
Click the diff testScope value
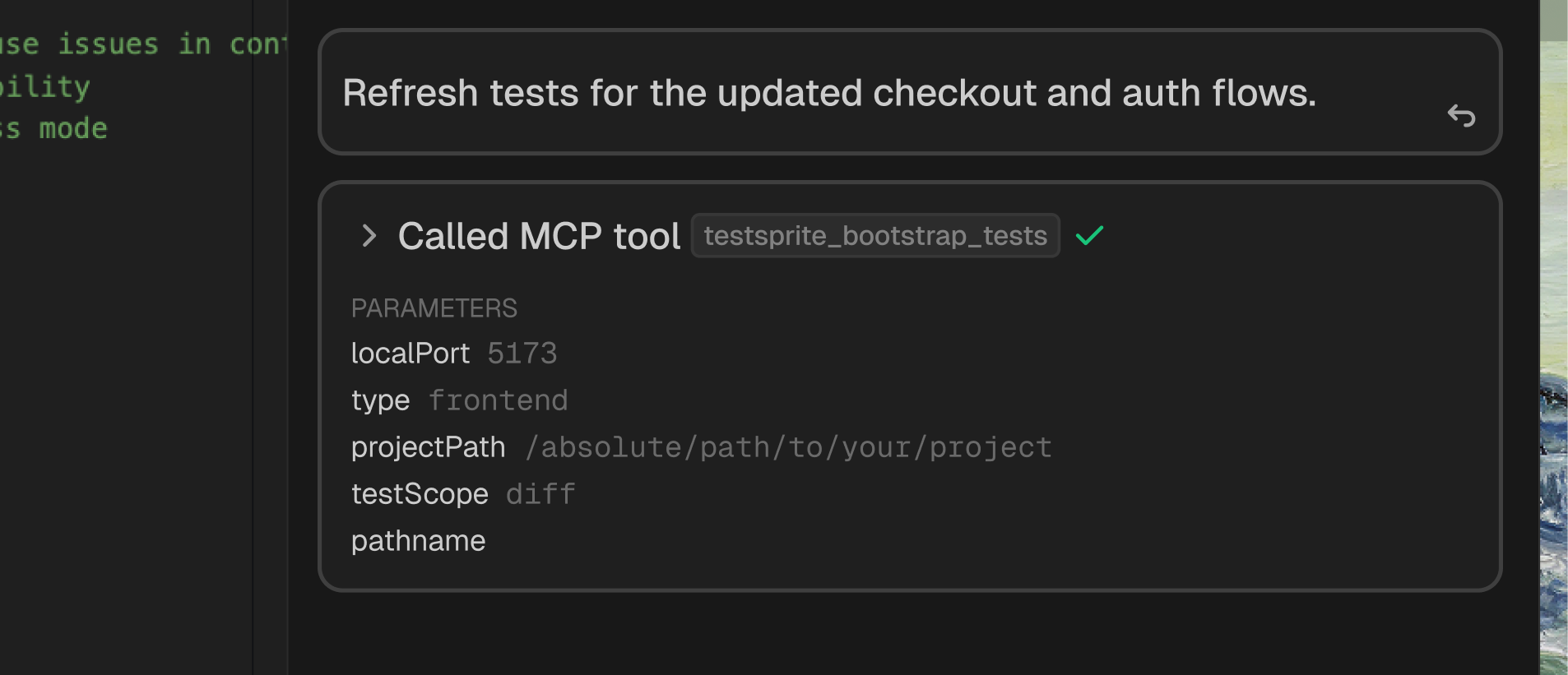tap(540, 494)
